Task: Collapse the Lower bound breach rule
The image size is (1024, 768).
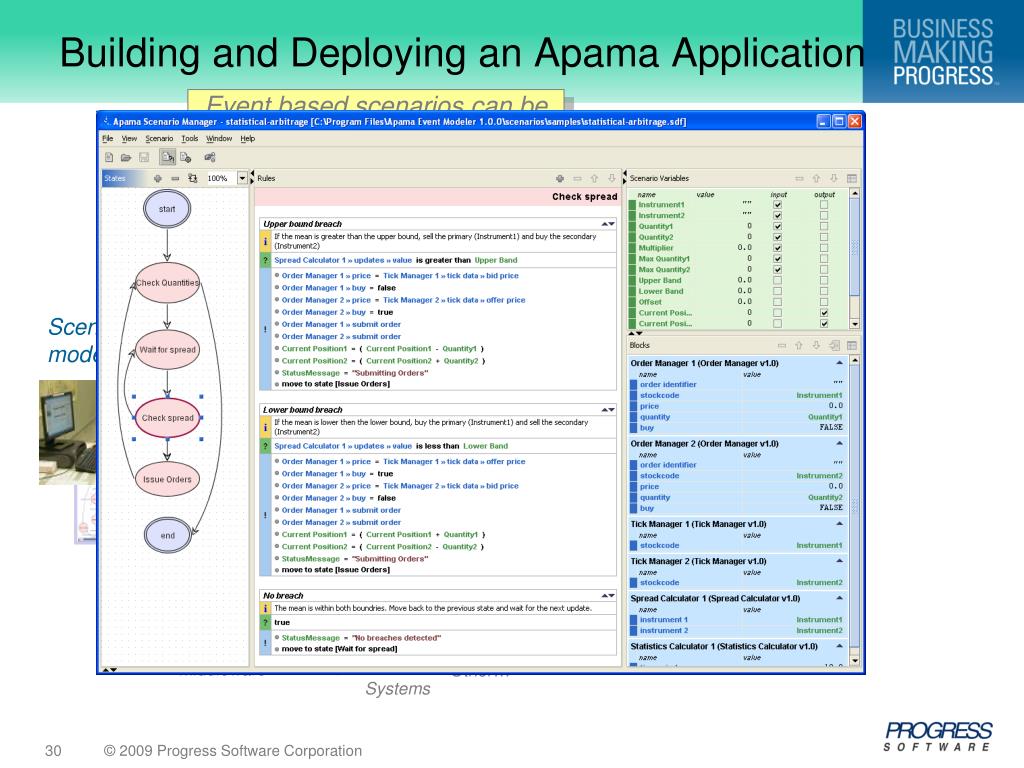Action: tap(607, 410)
